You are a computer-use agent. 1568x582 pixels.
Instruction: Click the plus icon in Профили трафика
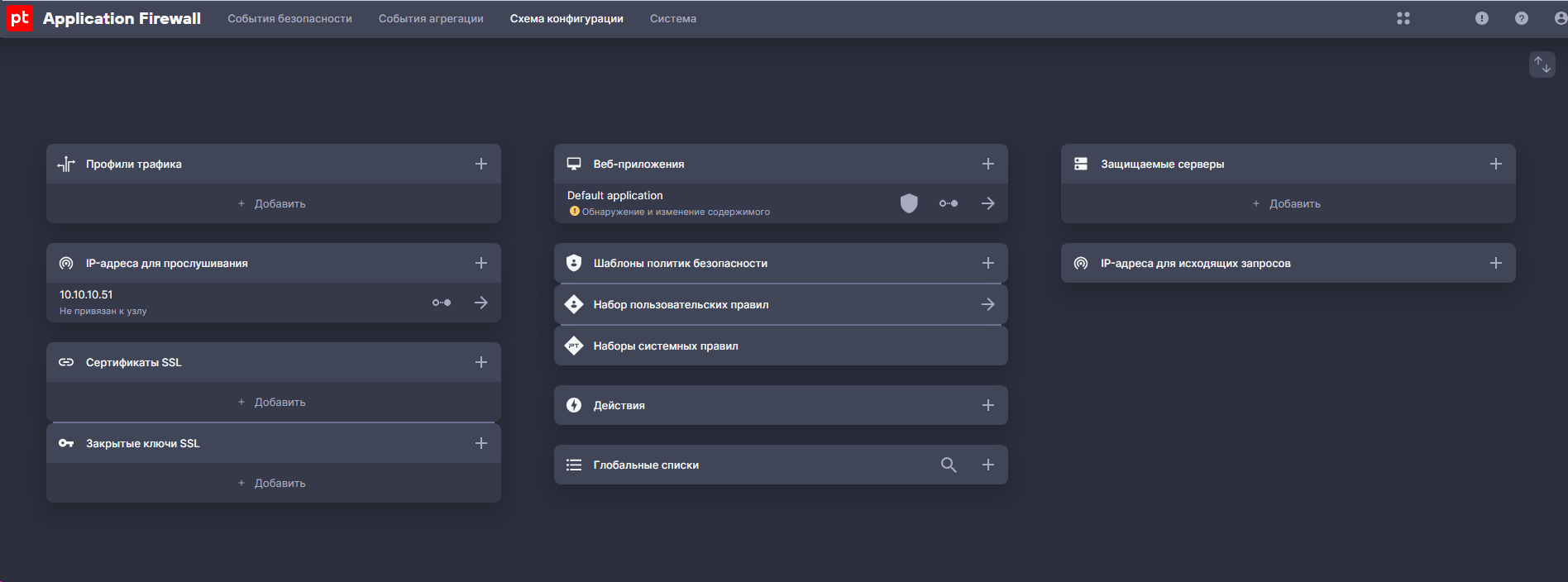click(480, 164)
